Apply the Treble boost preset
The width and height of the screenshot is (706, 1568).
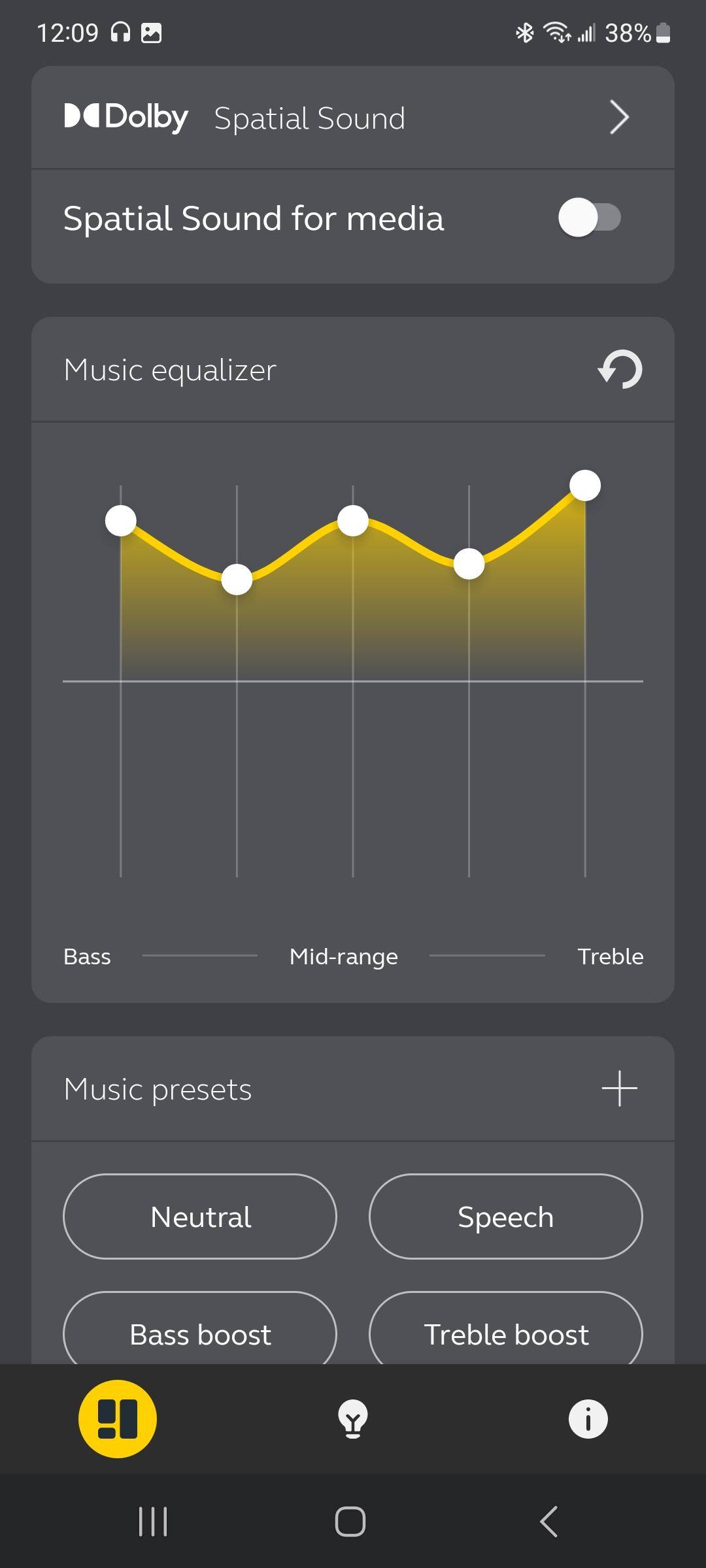505,1333
